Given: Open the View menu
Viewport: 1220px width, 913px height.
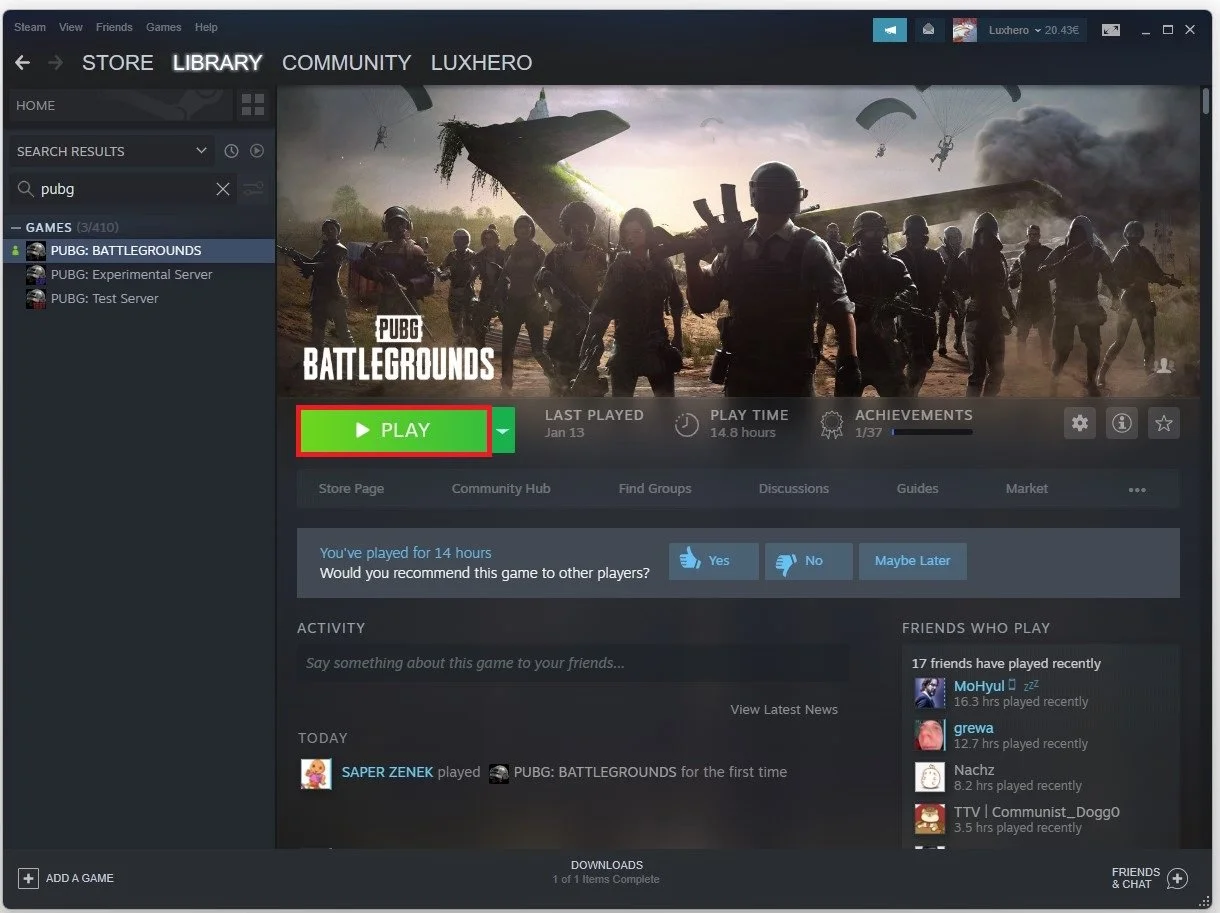Looking at the screenshot, I should (x=71, y=27).
